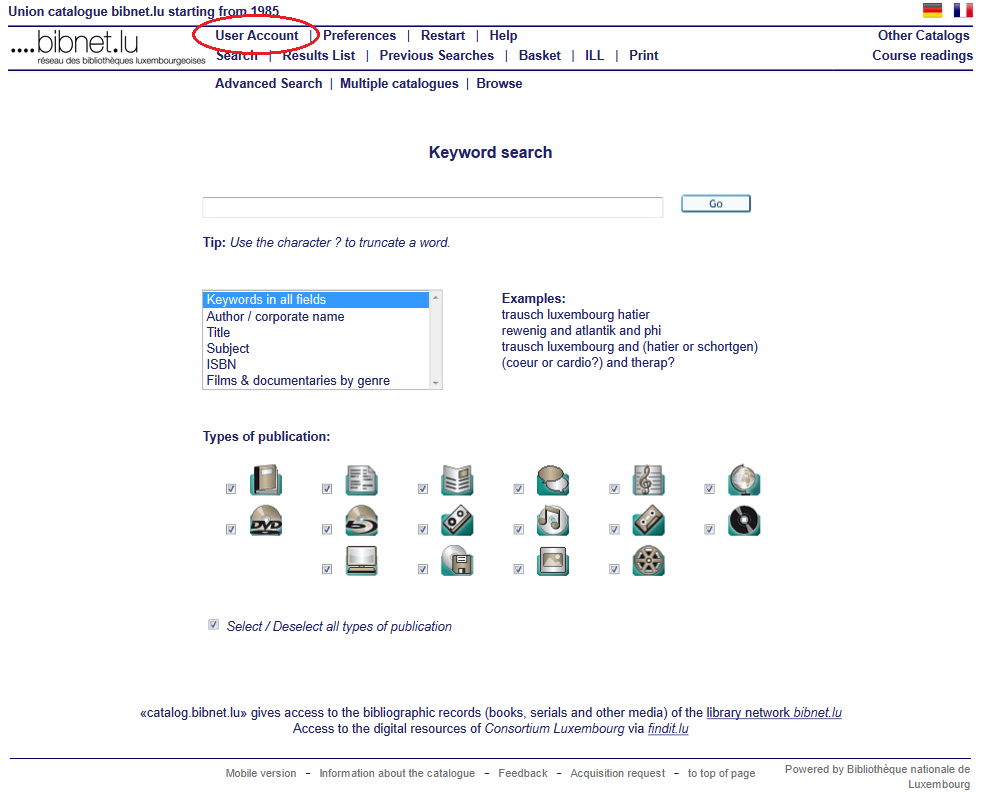Image resolution: width=981 pixels, height=792 pixels.
Task: Follow the library network bibnet.lu link
Action: pos(774,713)
